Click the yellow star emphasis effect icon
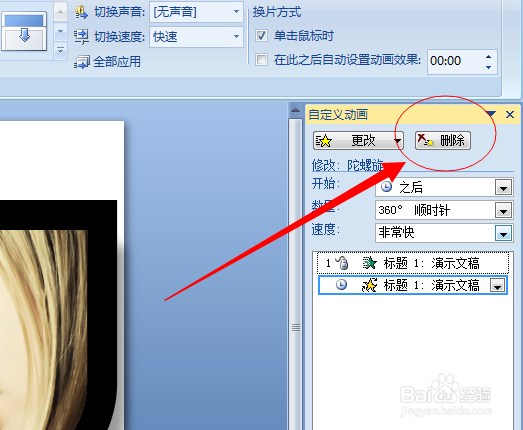This screenshot has height=430, width=523. [369, 285]
